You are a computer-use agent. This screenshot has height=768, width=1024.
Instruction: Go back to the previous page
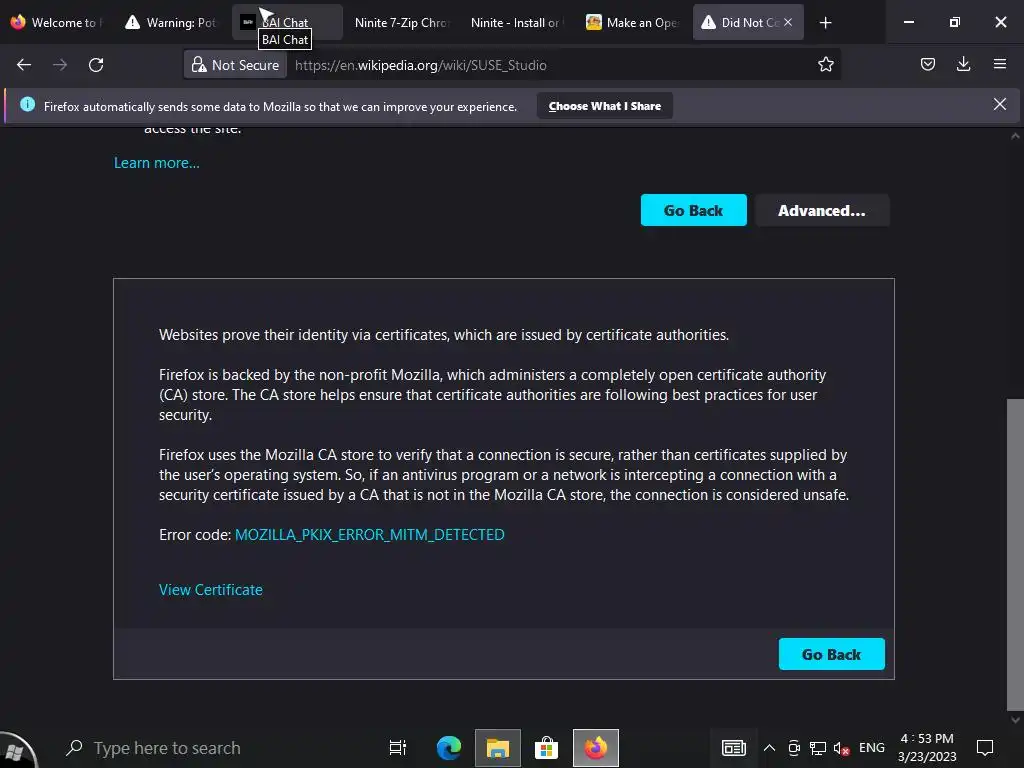(x=24, y=65)
